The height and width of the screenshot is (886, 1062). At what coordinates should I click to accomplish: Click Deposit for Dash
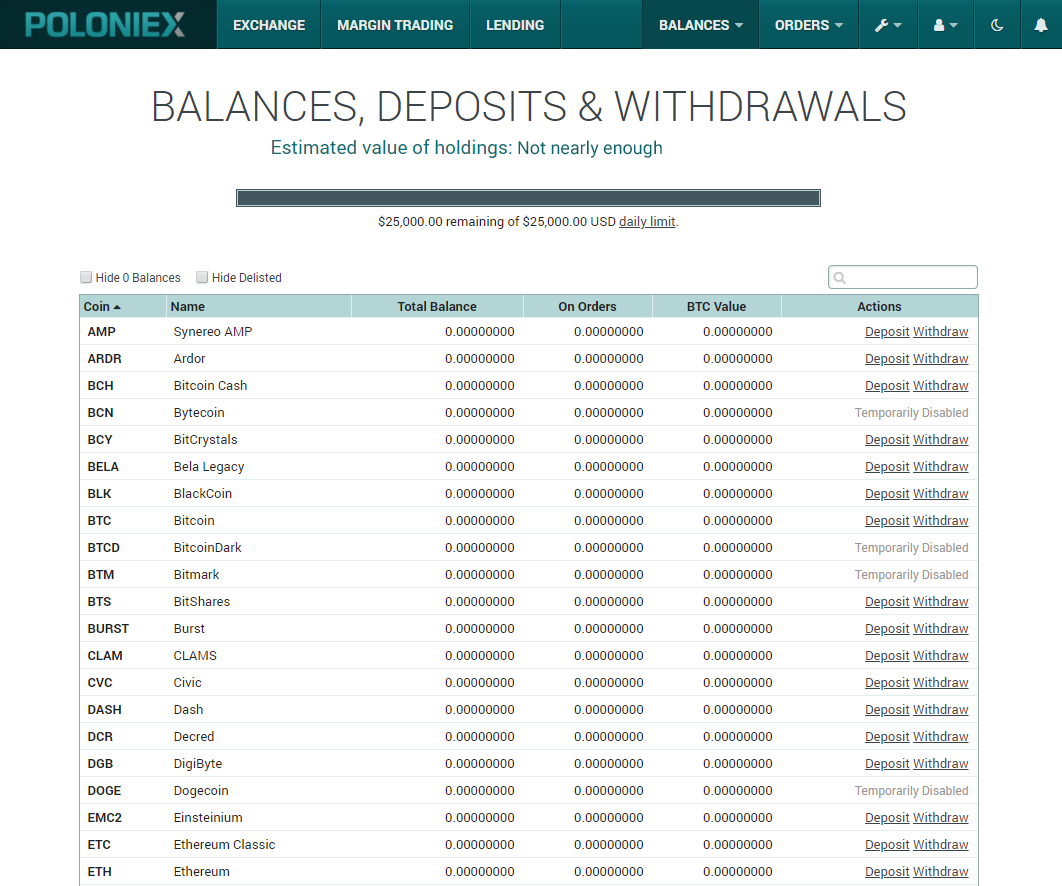click(887, 709)
